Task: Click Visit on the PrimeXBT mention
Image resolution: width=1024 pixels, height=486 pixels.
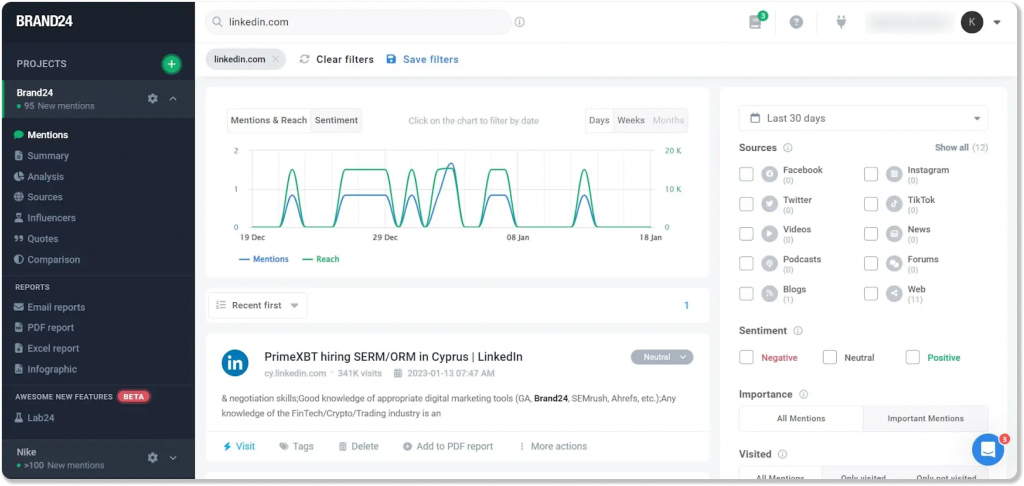Action: tap(239, 447)
